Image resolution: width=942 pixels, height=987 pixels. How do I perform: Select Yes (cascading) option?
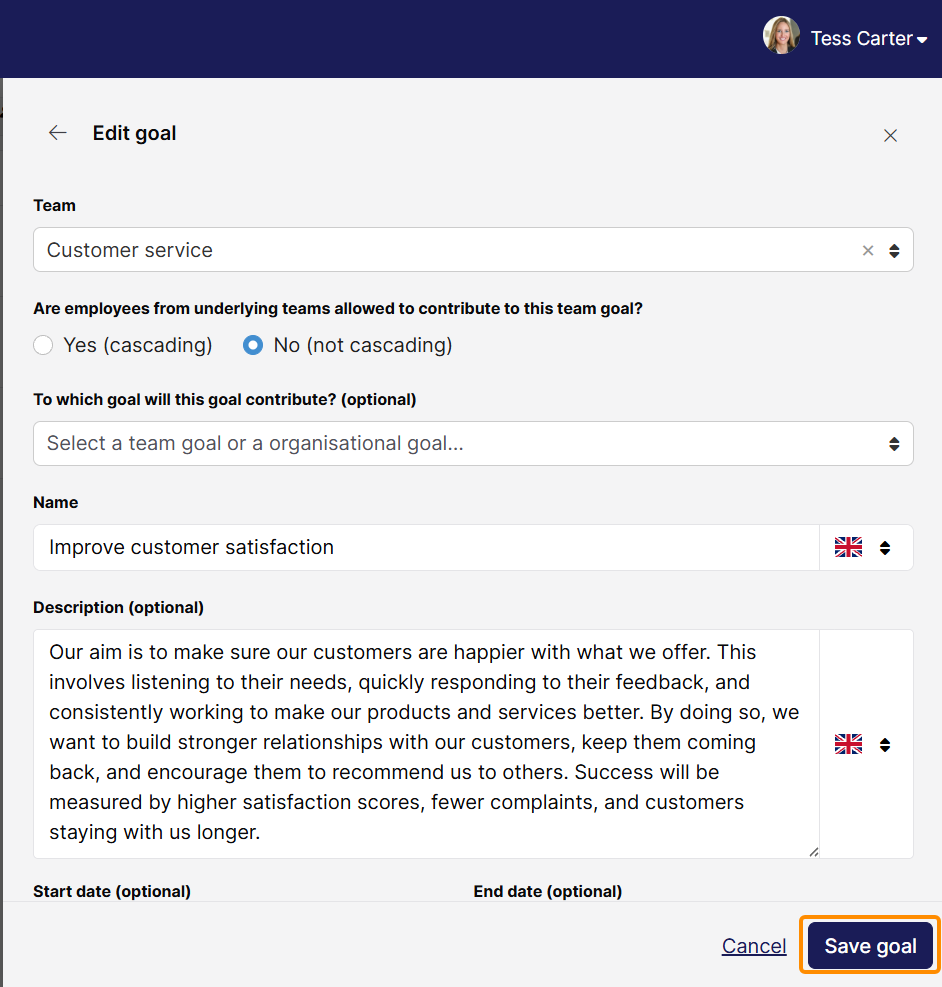(43, 345)
